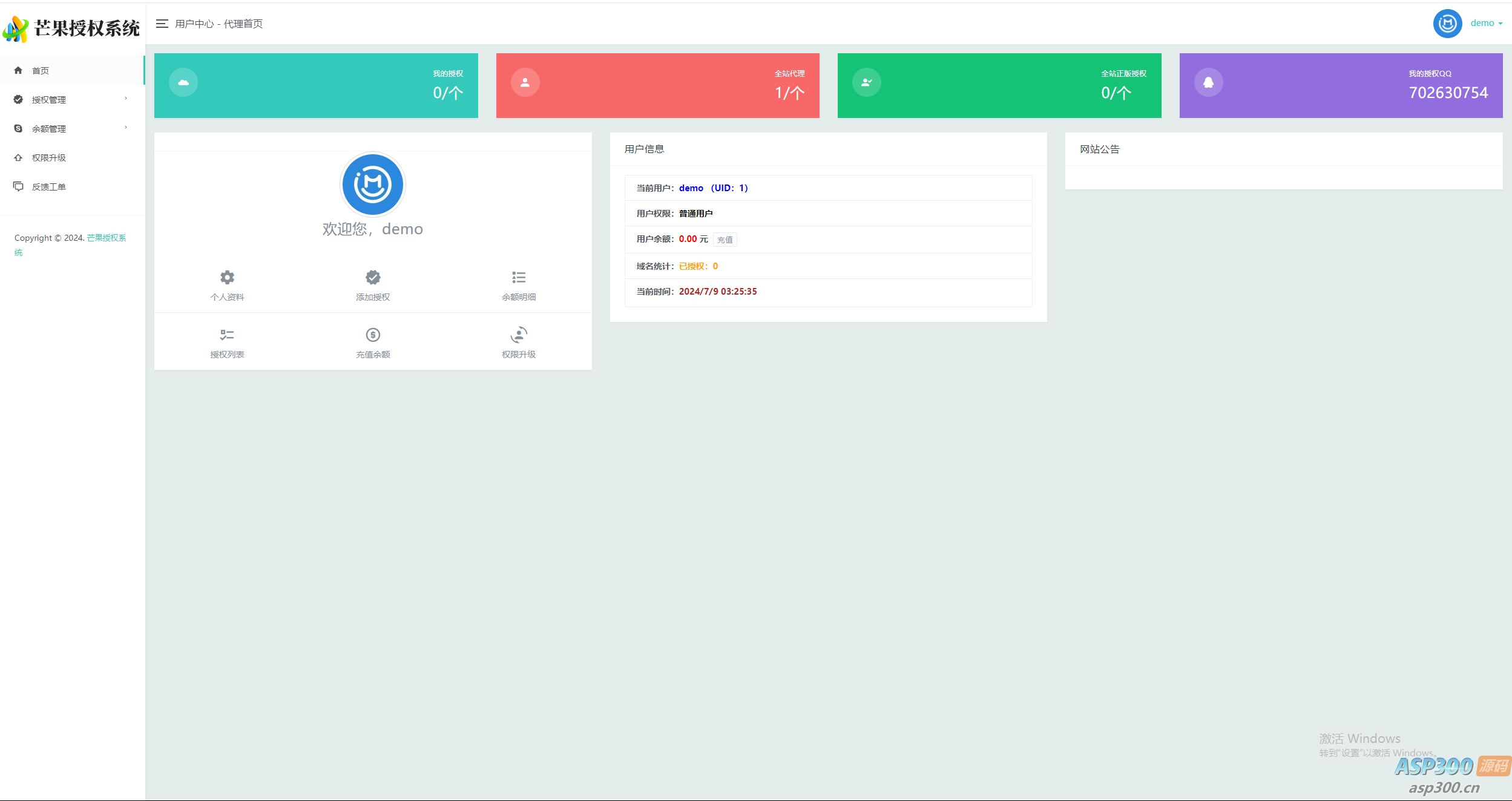The height and width of the screenshot is (801, 1512).
Task: Expand the 授权管理 sidebar menu
Action: tap(49, 100)
